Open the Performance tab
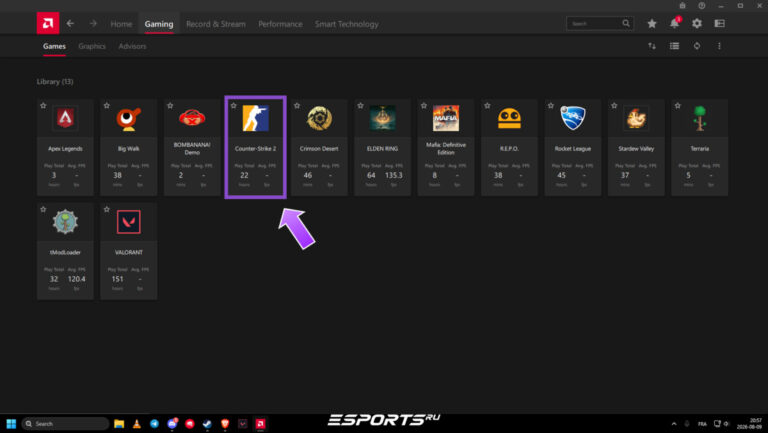The image size is (768, 433). coord(280,24)
